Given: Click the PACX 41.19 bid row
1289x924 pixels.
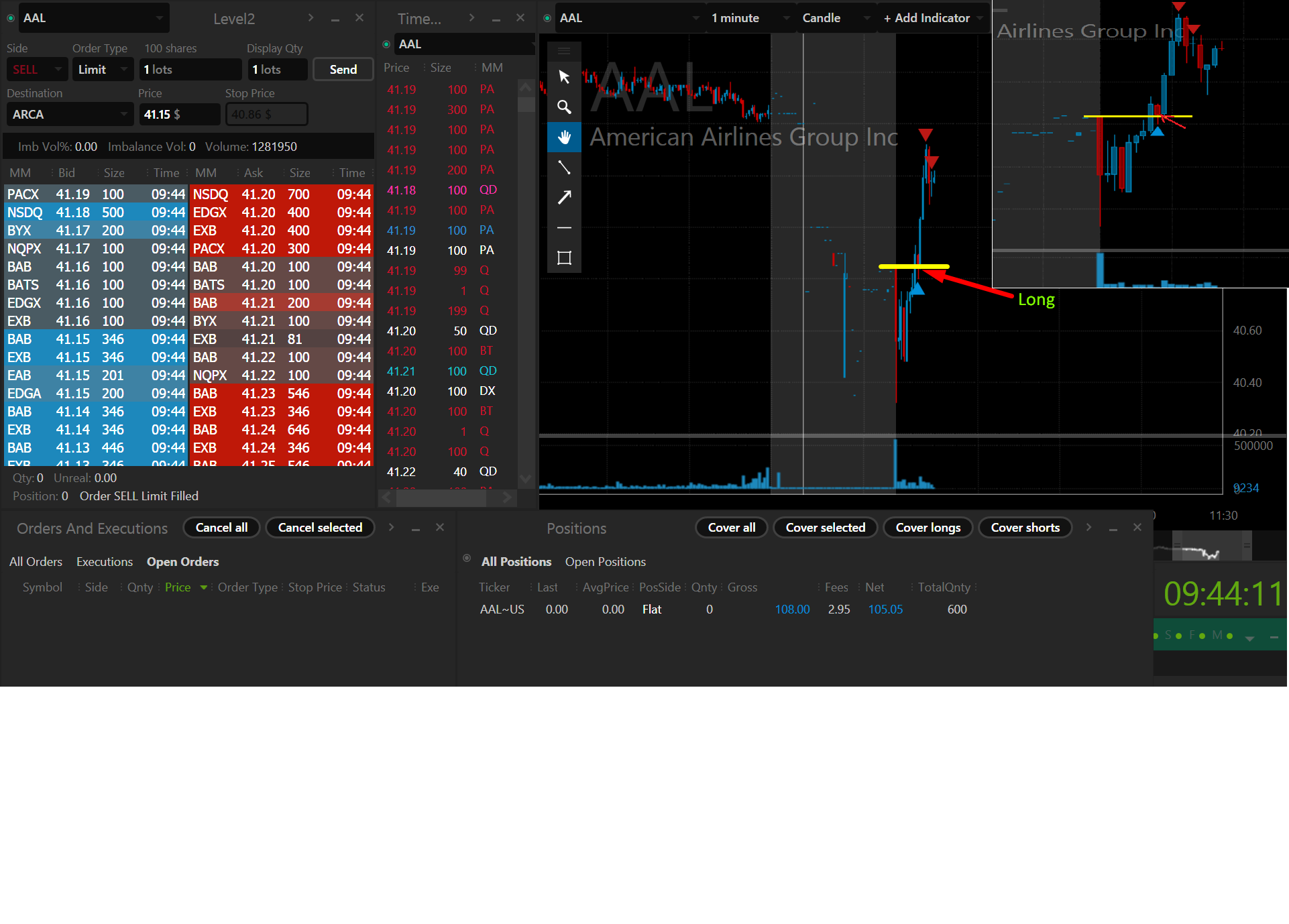Looking at the screenshot, I should pyautogui.click(x=96, y=194).
